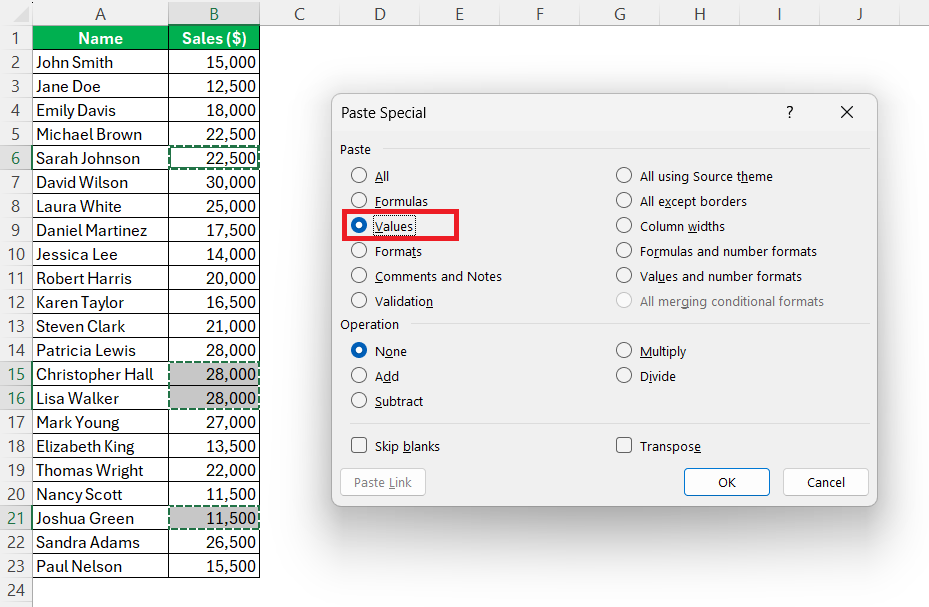The width and height of the screenshot is (929, 607).
Task: Click the Name header cell
Action: [100, 38]
